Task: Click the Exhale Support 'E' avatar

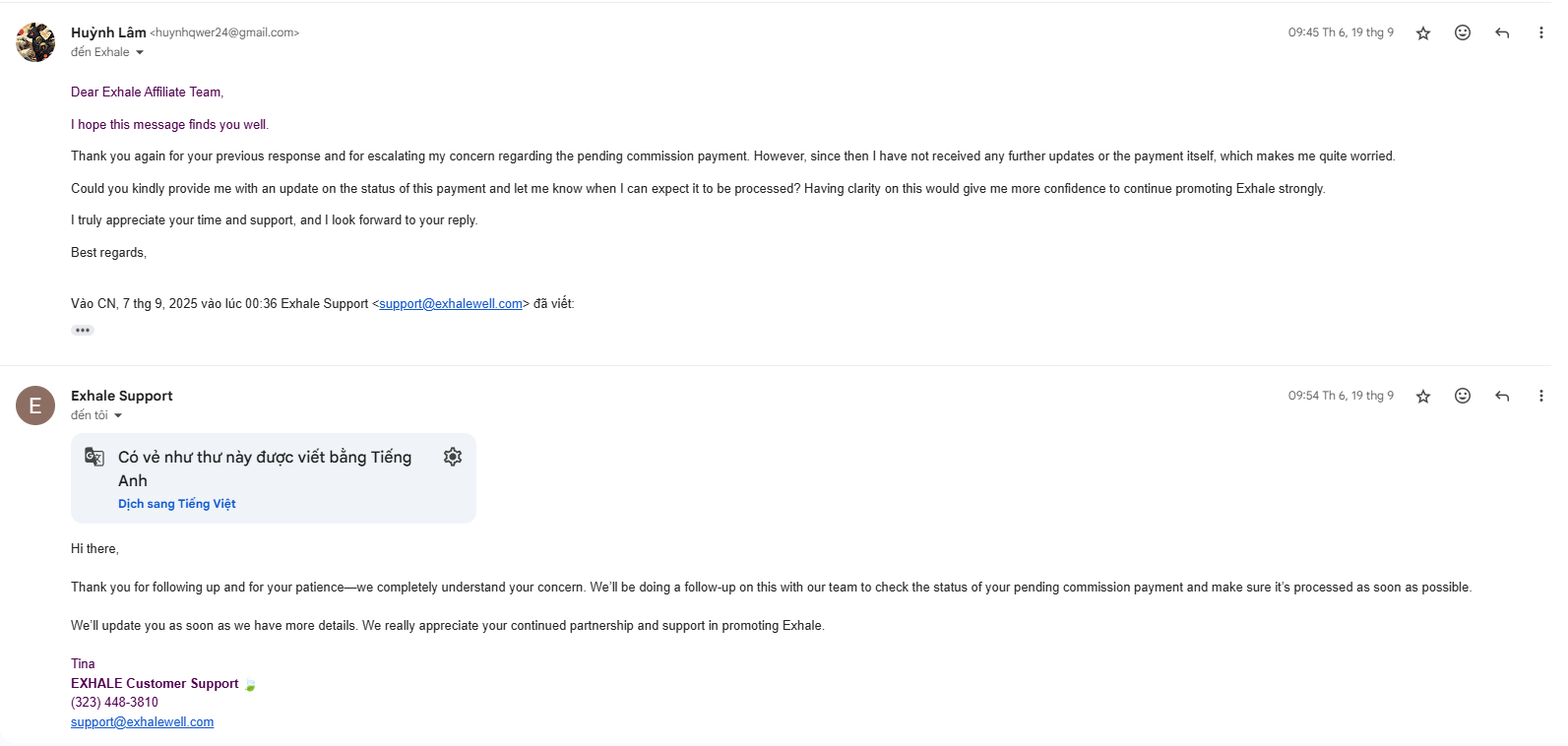Action: tap(35, 405)
